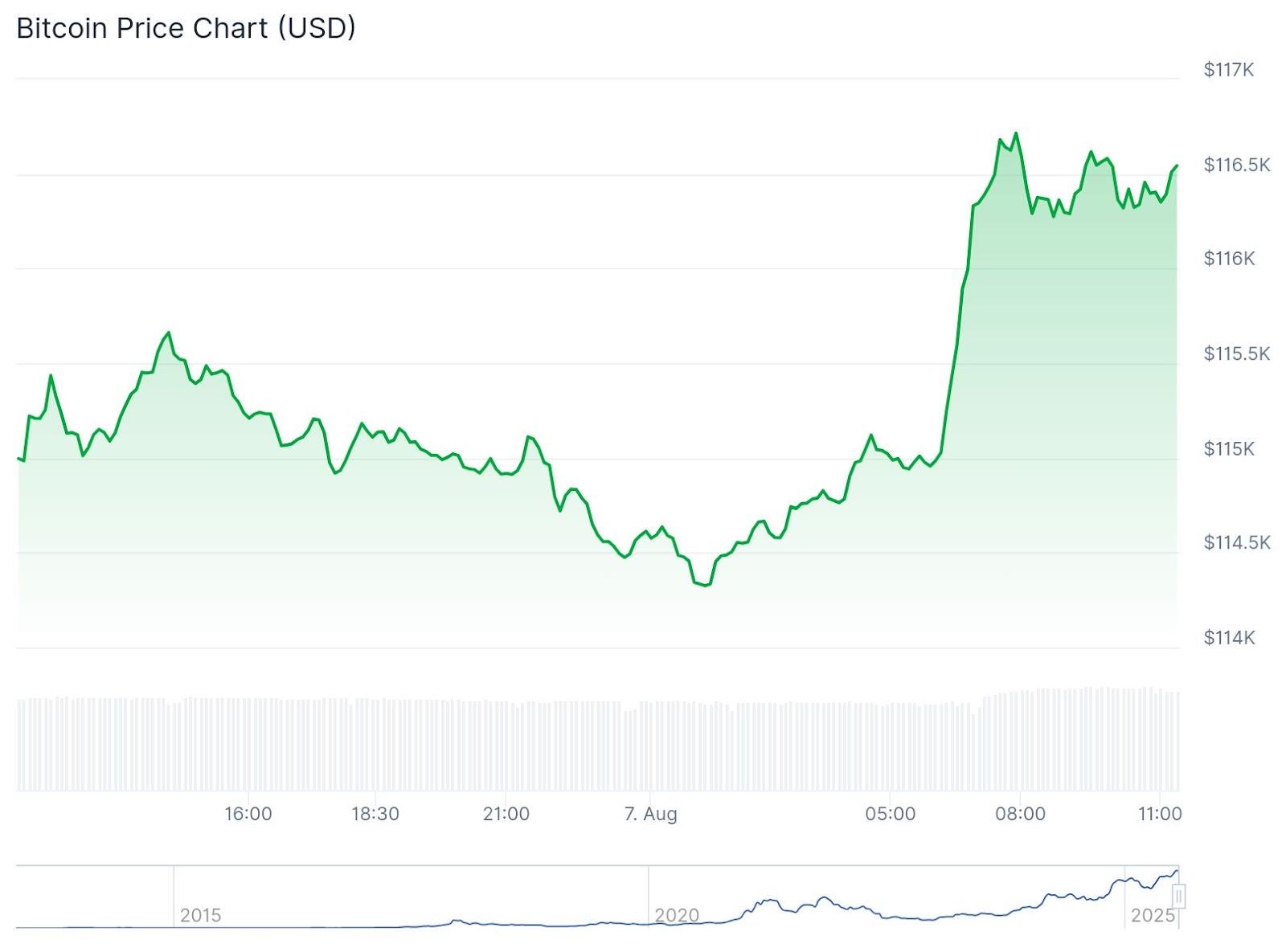Click the 16:00 time axis label

(248, 814)
